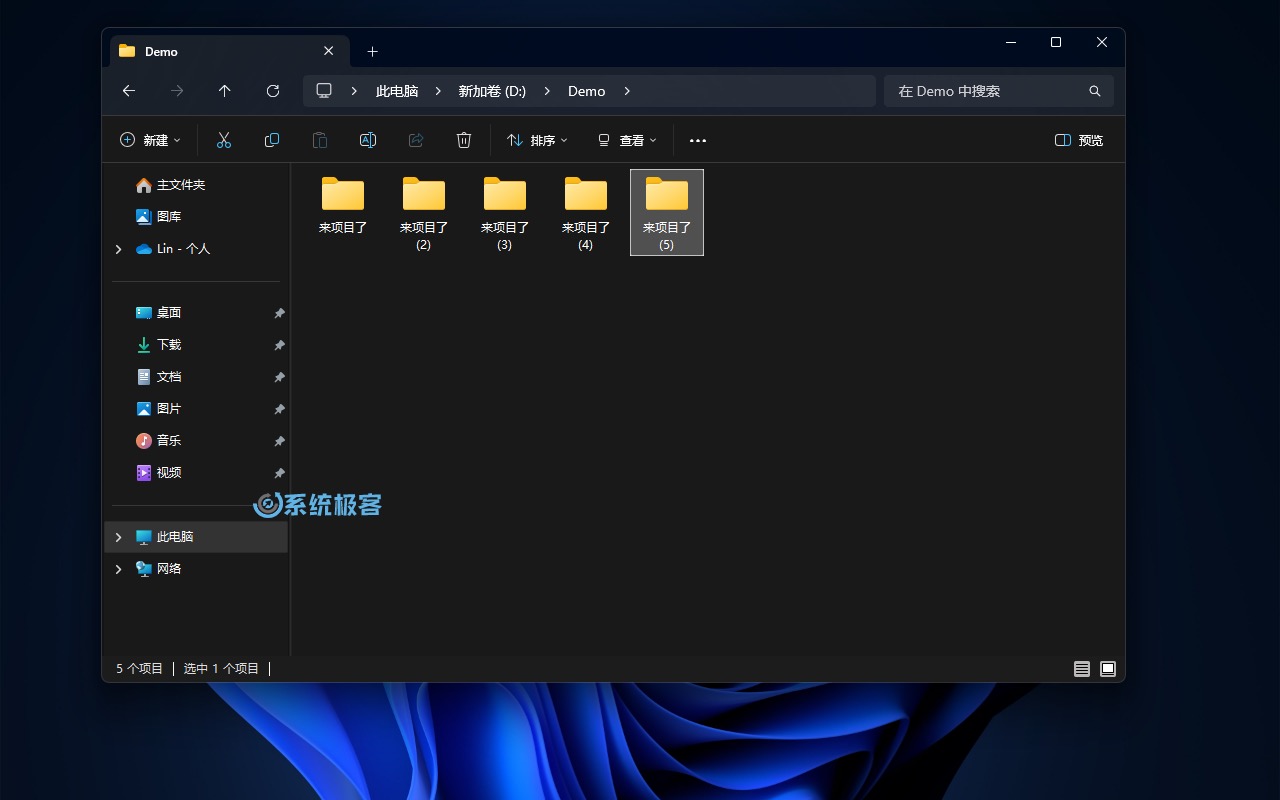Open 文档 Documents in sidebar

[158, 377]
